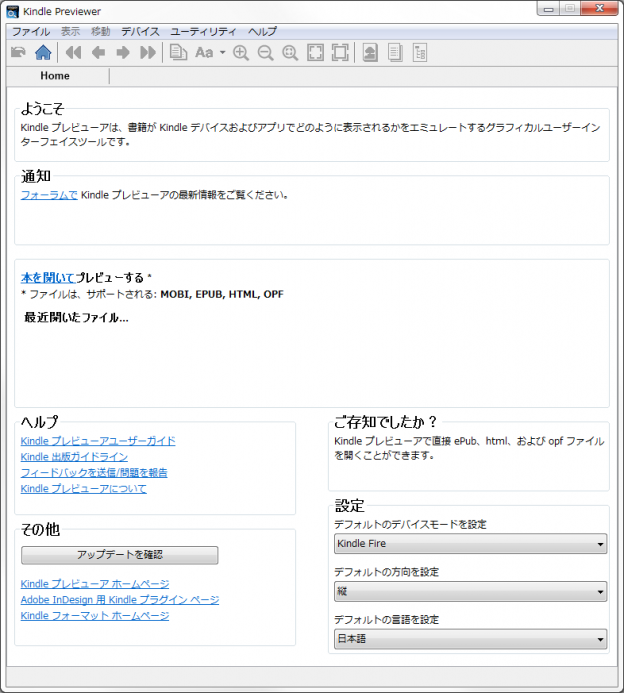Go to previous page arrow
Screen dimensions: 624x693
(x=98, y=53)
